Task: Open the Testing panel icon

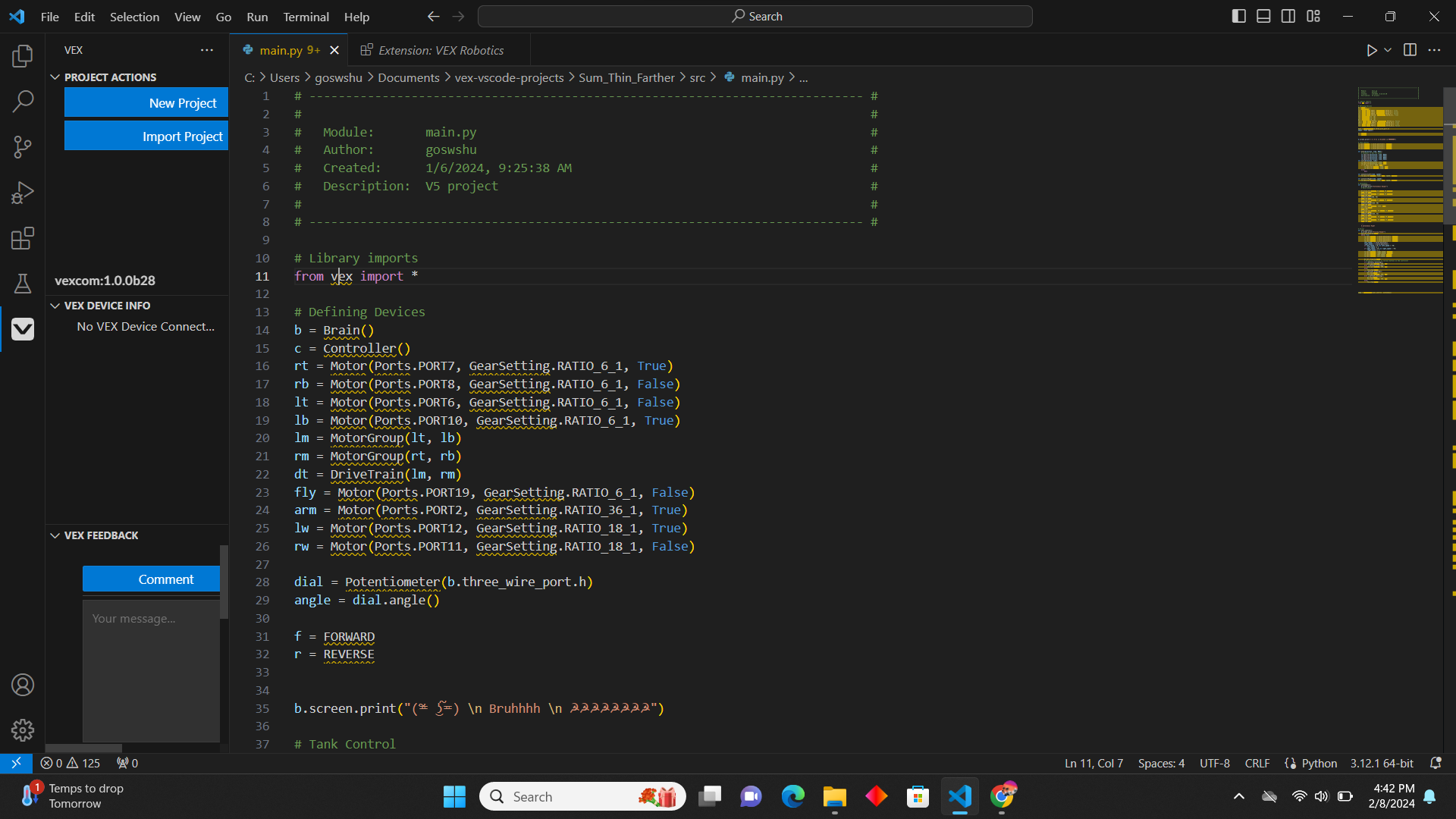Action: [x=22, y=281]
